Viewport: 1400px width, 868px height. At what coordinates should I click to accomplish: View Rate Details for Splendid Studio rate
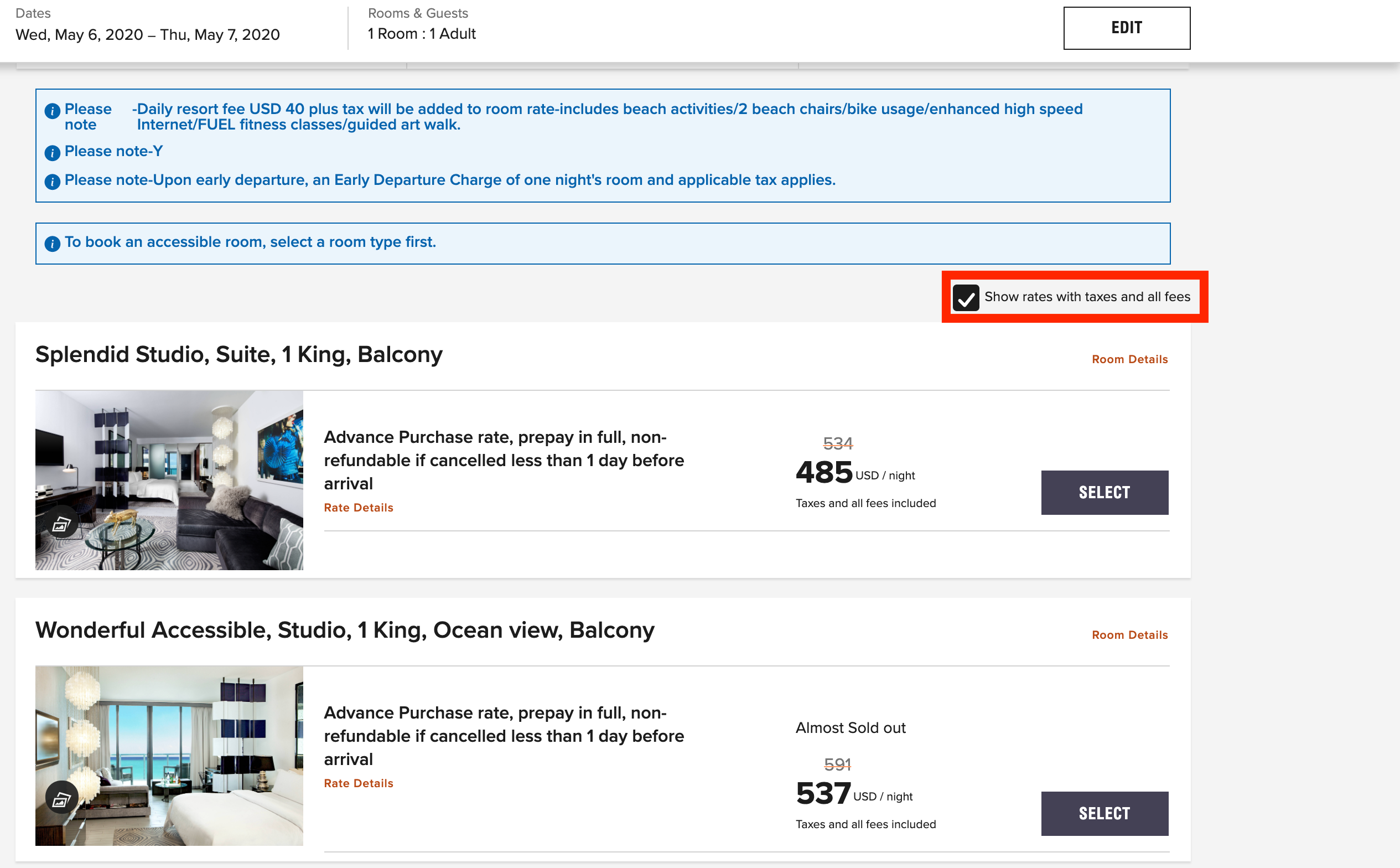359,508
